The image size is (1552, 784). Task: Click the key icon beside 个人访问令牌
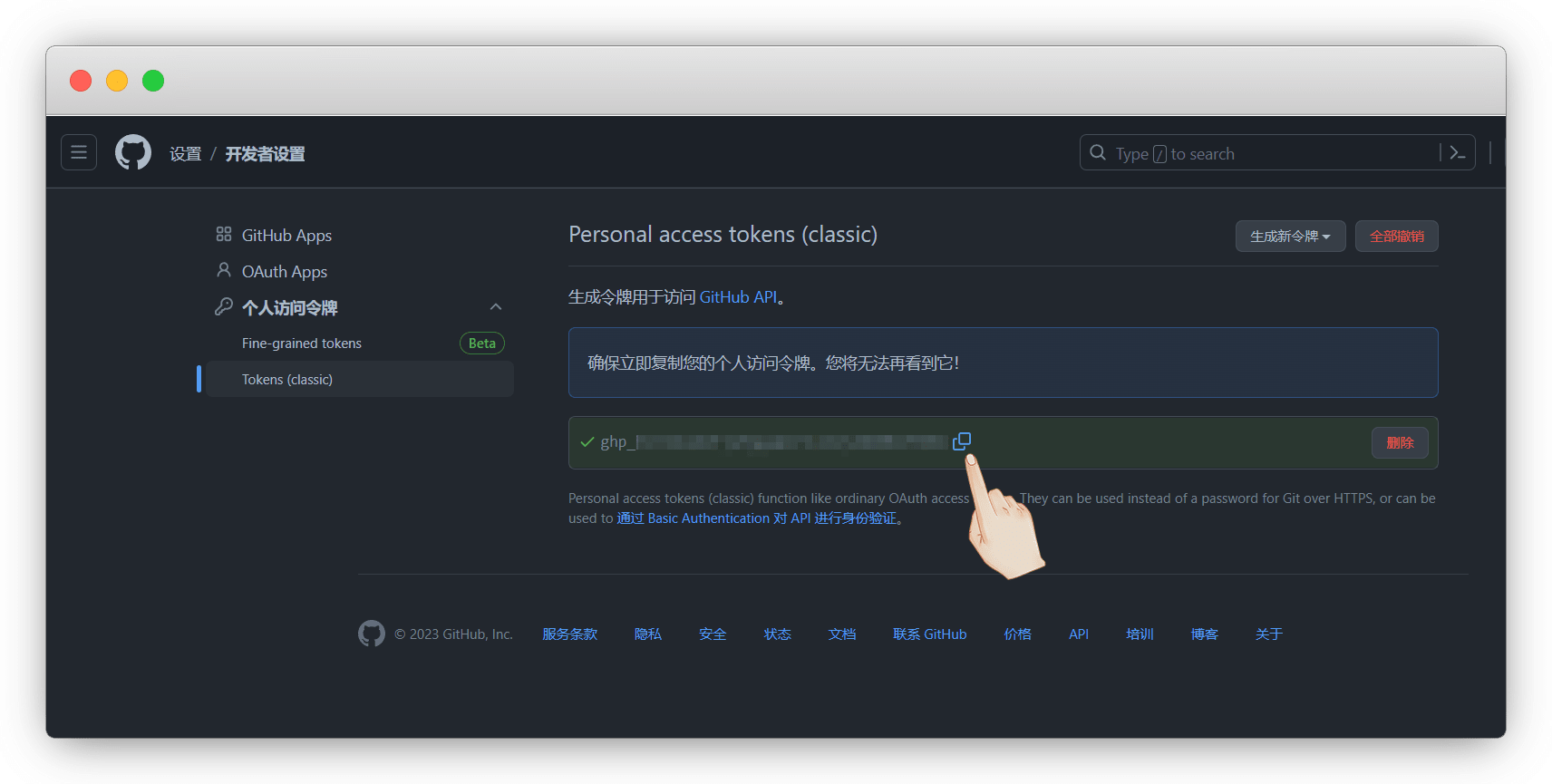tap(224, 307)
